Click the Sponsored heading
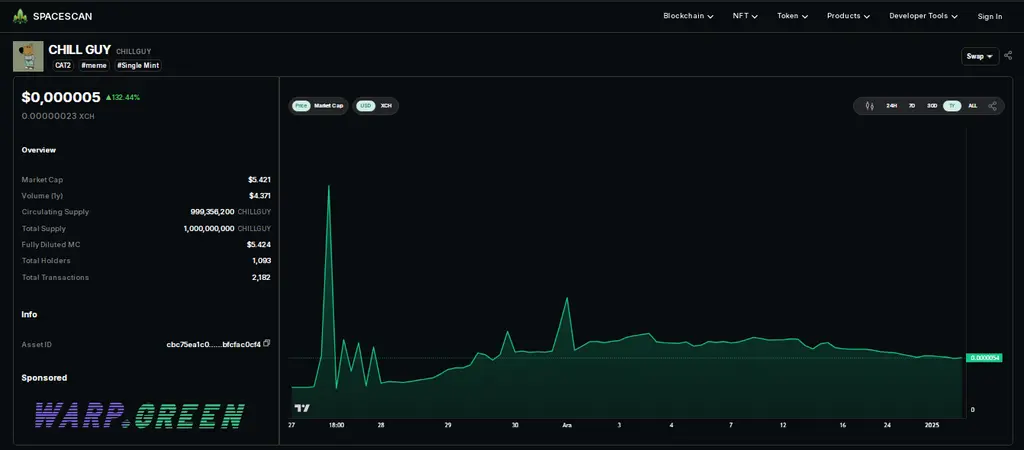 pos(44,378)
